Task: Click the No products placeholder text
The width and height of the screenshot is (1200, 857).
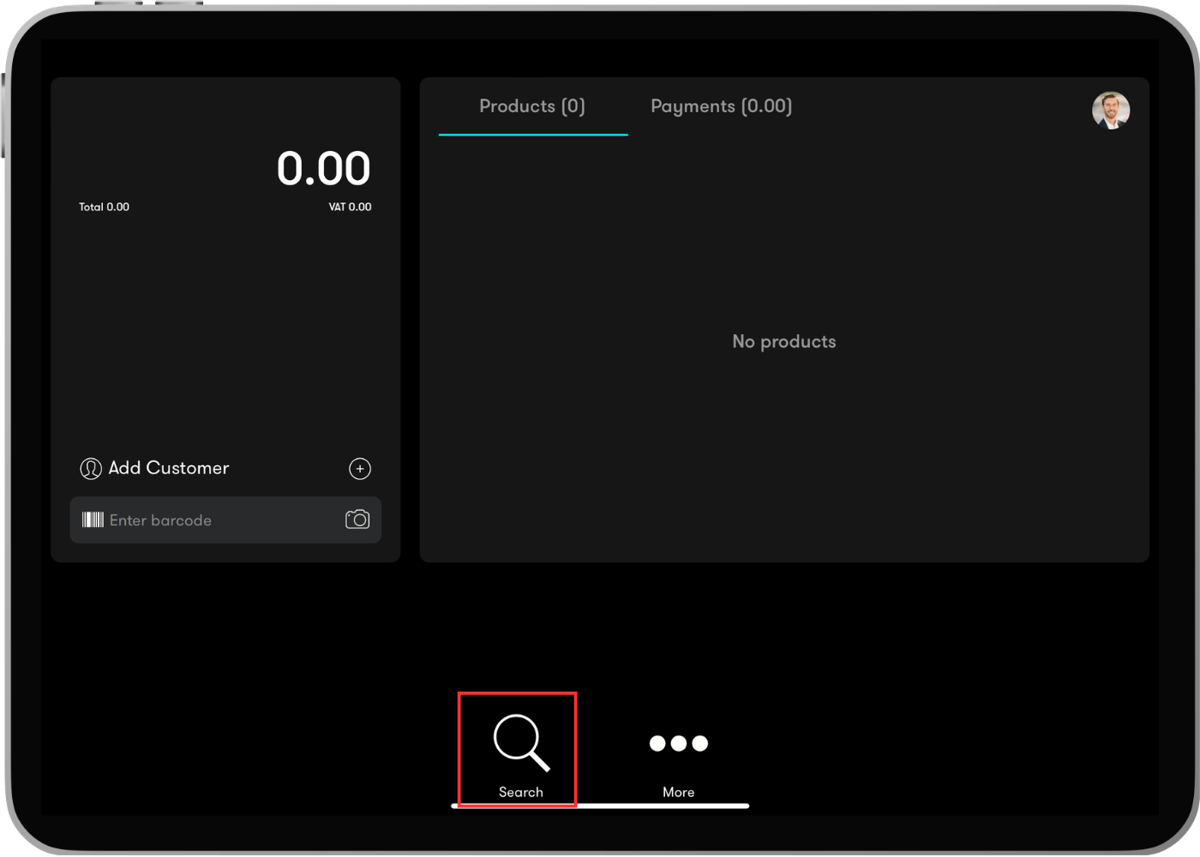Action: coord(784,342)
